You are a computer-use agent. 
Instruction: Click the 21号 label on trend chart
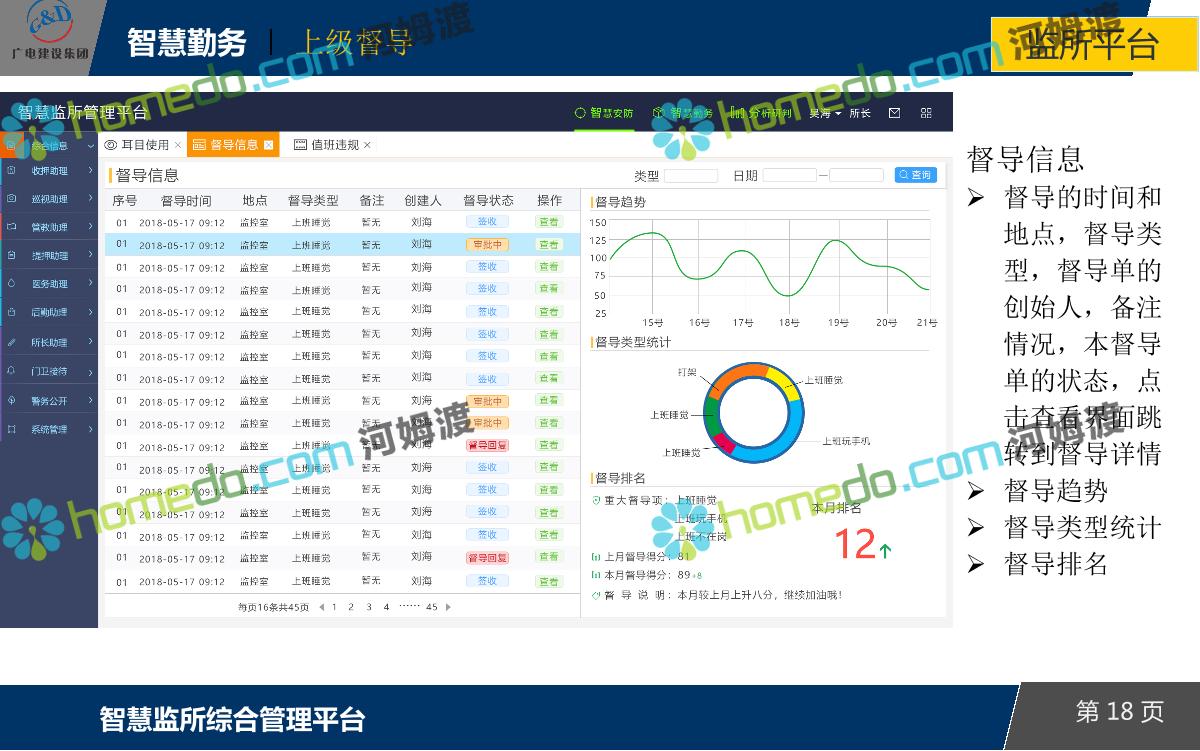pos(927,323)
